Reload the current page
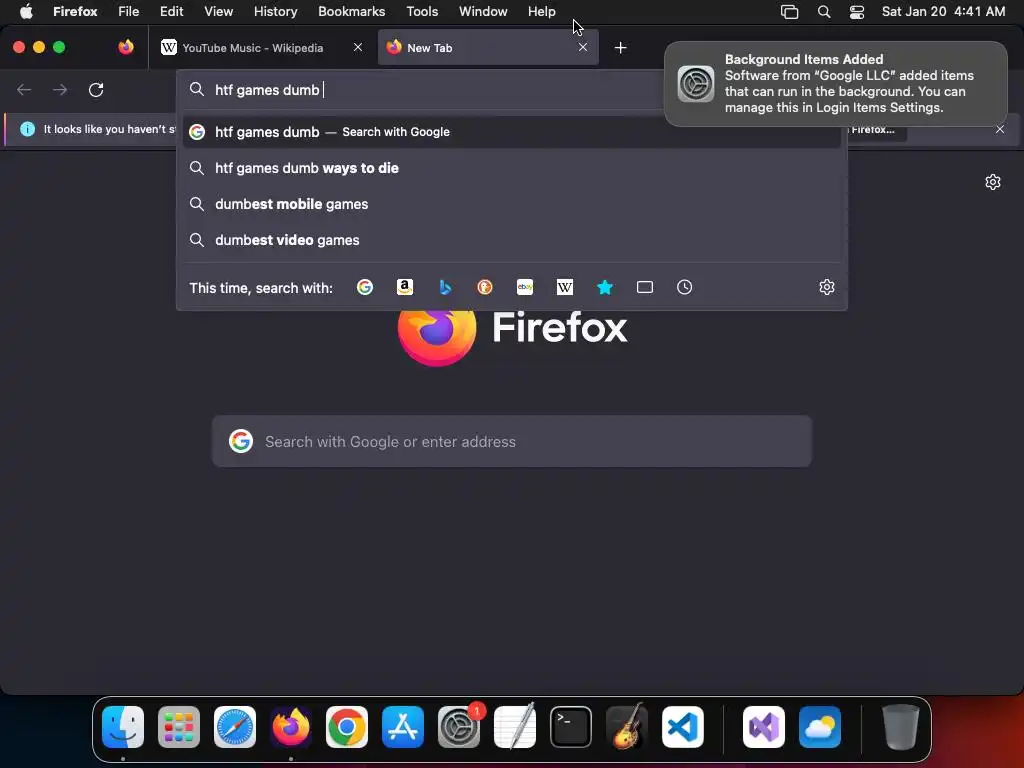1024x768 pixels. pos(96,90)
